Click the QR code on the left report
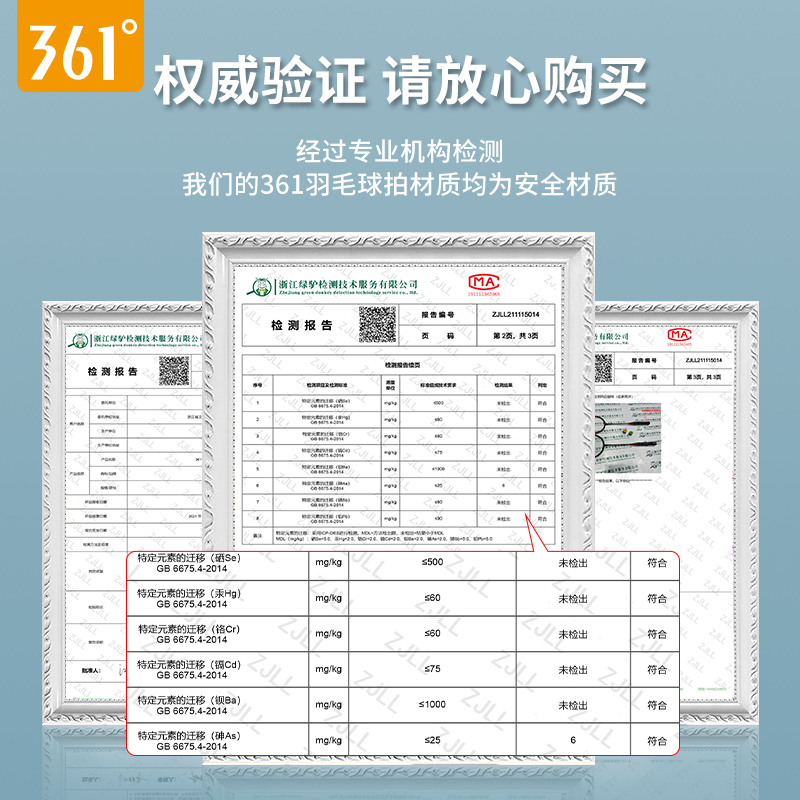 tap(174, 371)
